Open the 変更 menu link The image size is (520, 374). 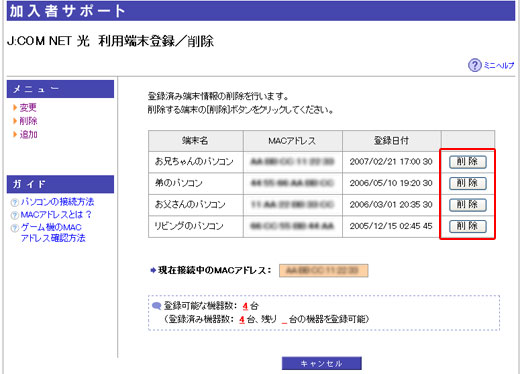28,108
